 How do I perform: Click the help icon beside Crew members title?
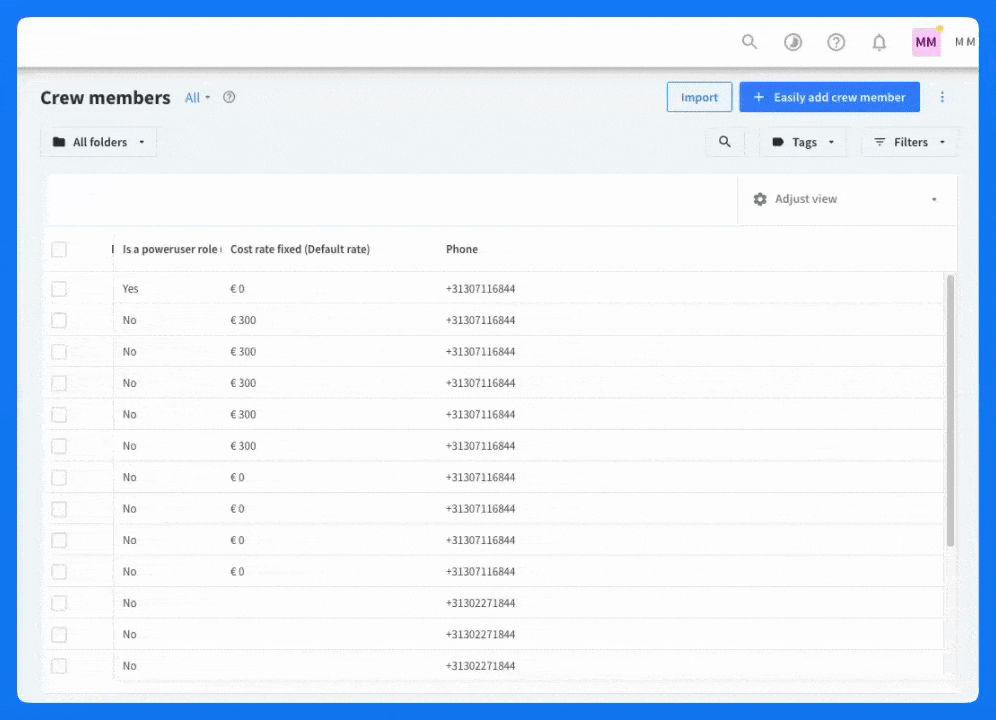tap(229, 97)
